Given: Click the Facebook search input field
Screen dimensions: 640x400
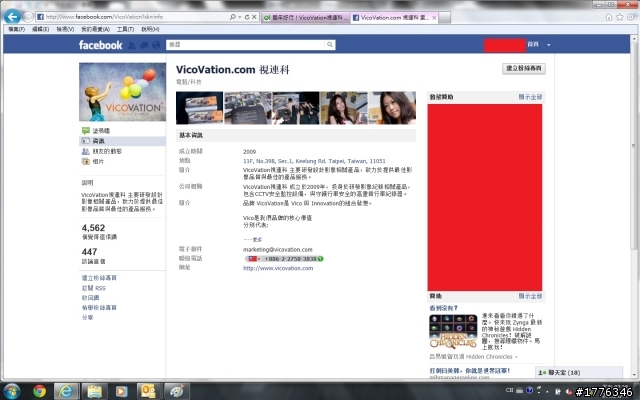Looking at the screenshot, I should coord(246,45).
